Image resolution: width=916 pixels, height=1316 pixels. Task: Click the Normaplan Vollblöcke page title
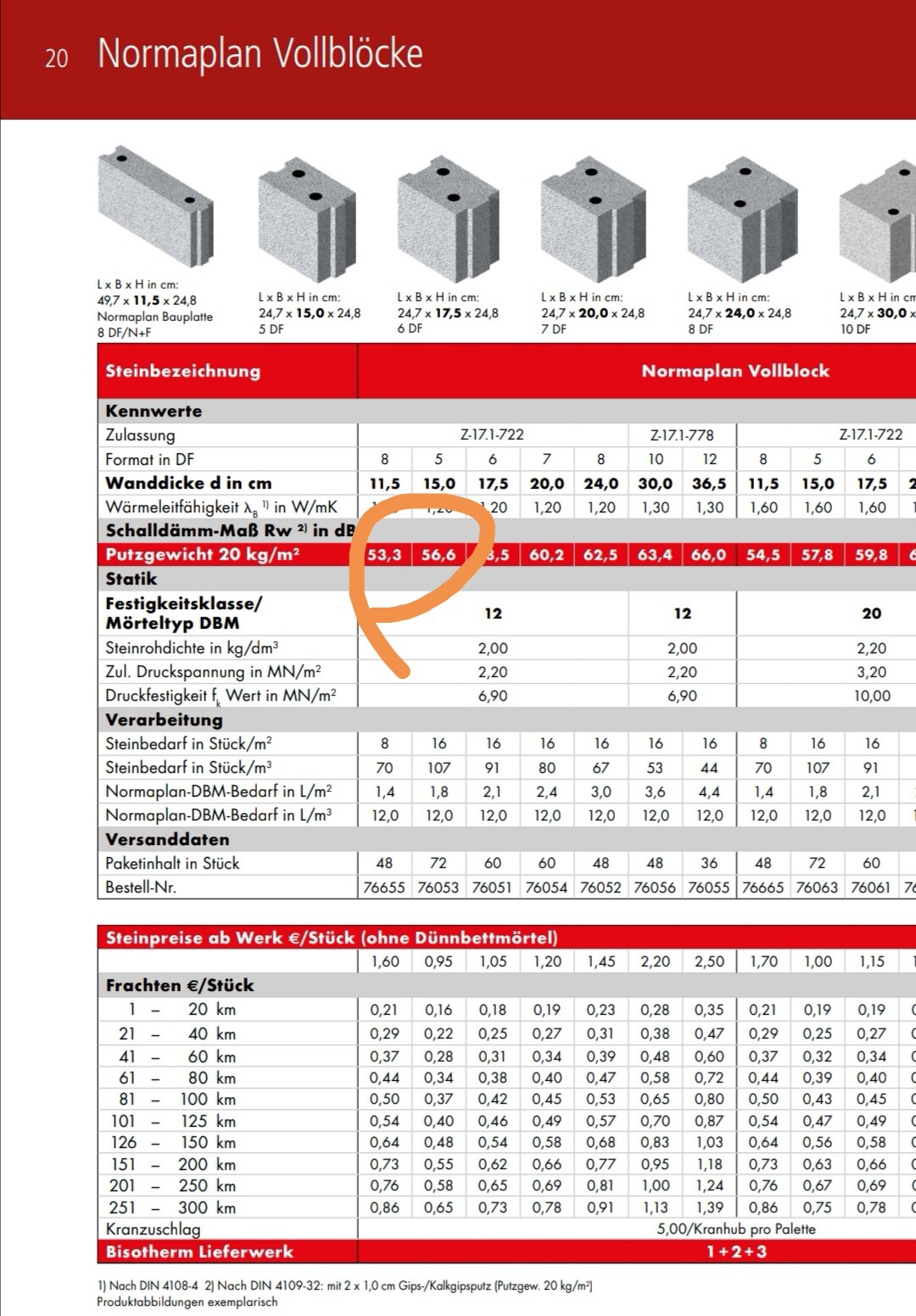260,53
